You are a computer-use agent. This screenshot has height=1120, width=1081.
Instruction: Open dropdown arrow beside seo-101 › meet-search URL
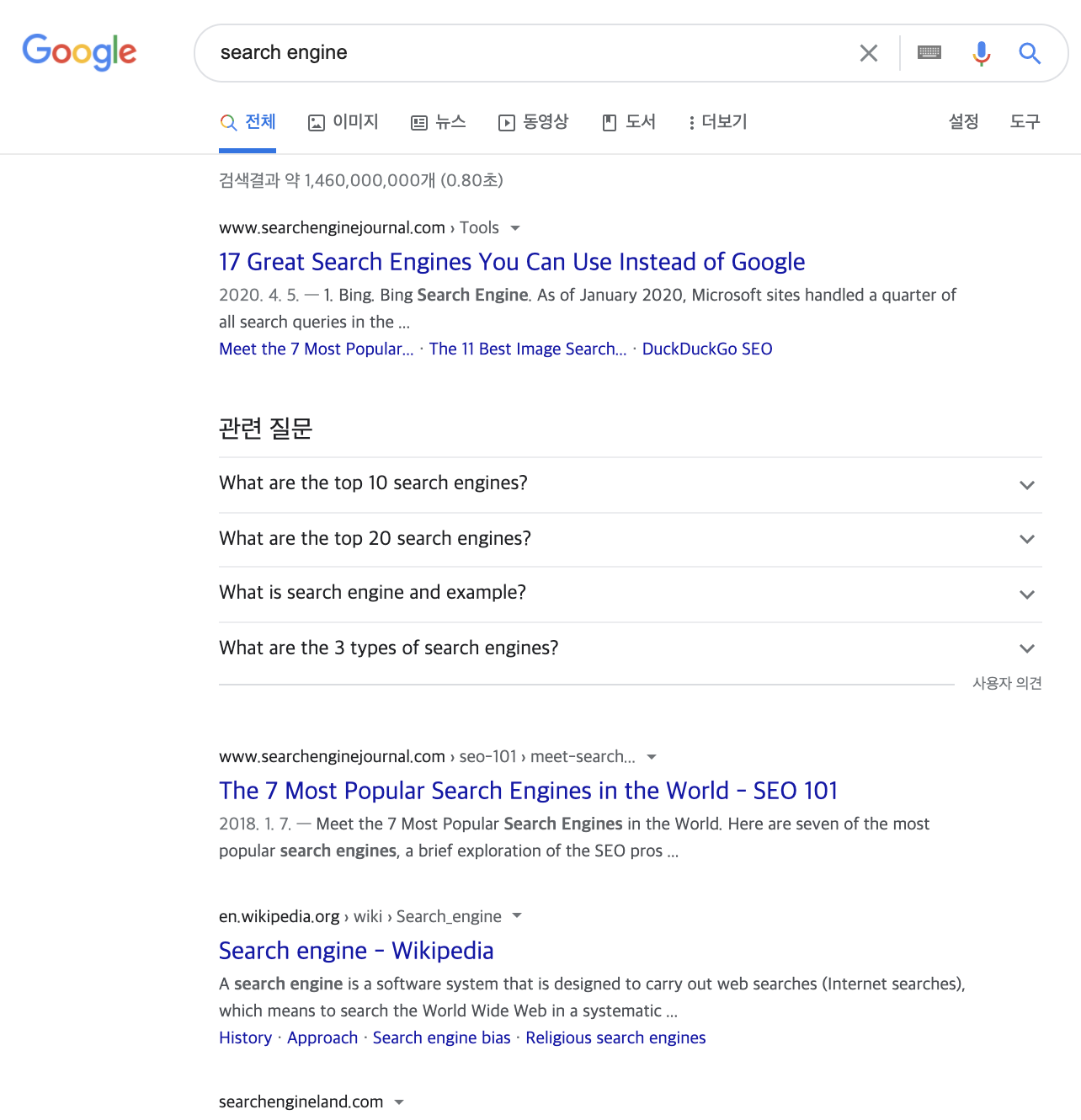pyautogui.click(x=651, y=757)
